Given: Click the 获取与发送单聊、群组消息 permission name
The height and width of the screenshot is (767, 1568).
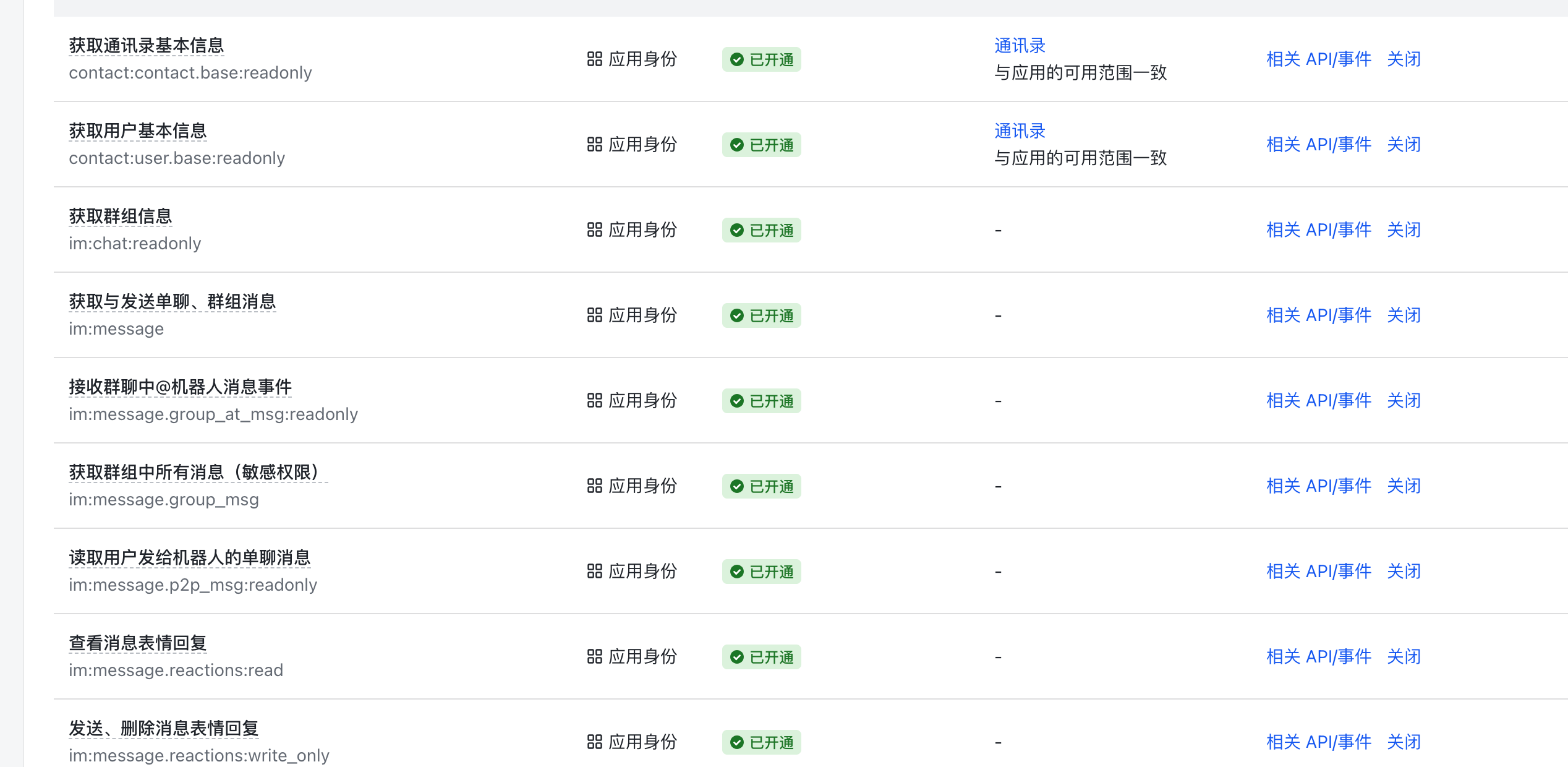Looking at the screenshot, I should click(172, 302).
